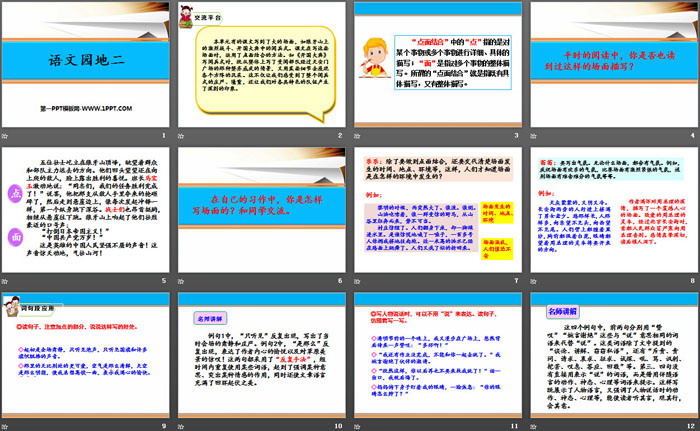Select slide 9 thumbnail headed 词句段运用
Screen dimensions: 700x431
pos(86,356)
